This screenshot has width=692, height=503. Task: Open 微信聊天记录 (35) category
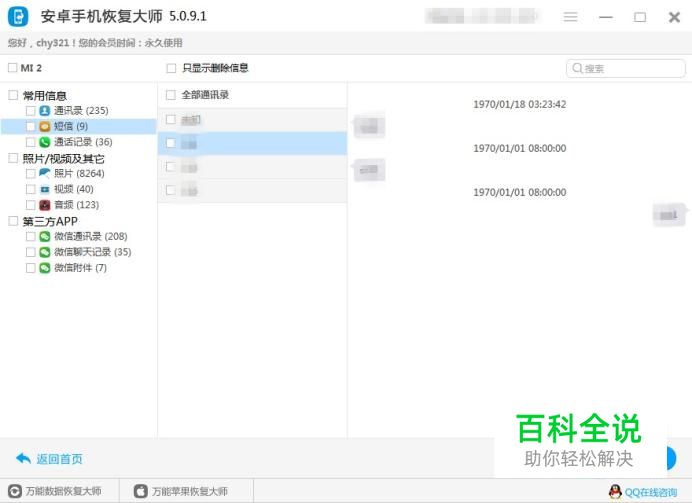click(92, 252)
